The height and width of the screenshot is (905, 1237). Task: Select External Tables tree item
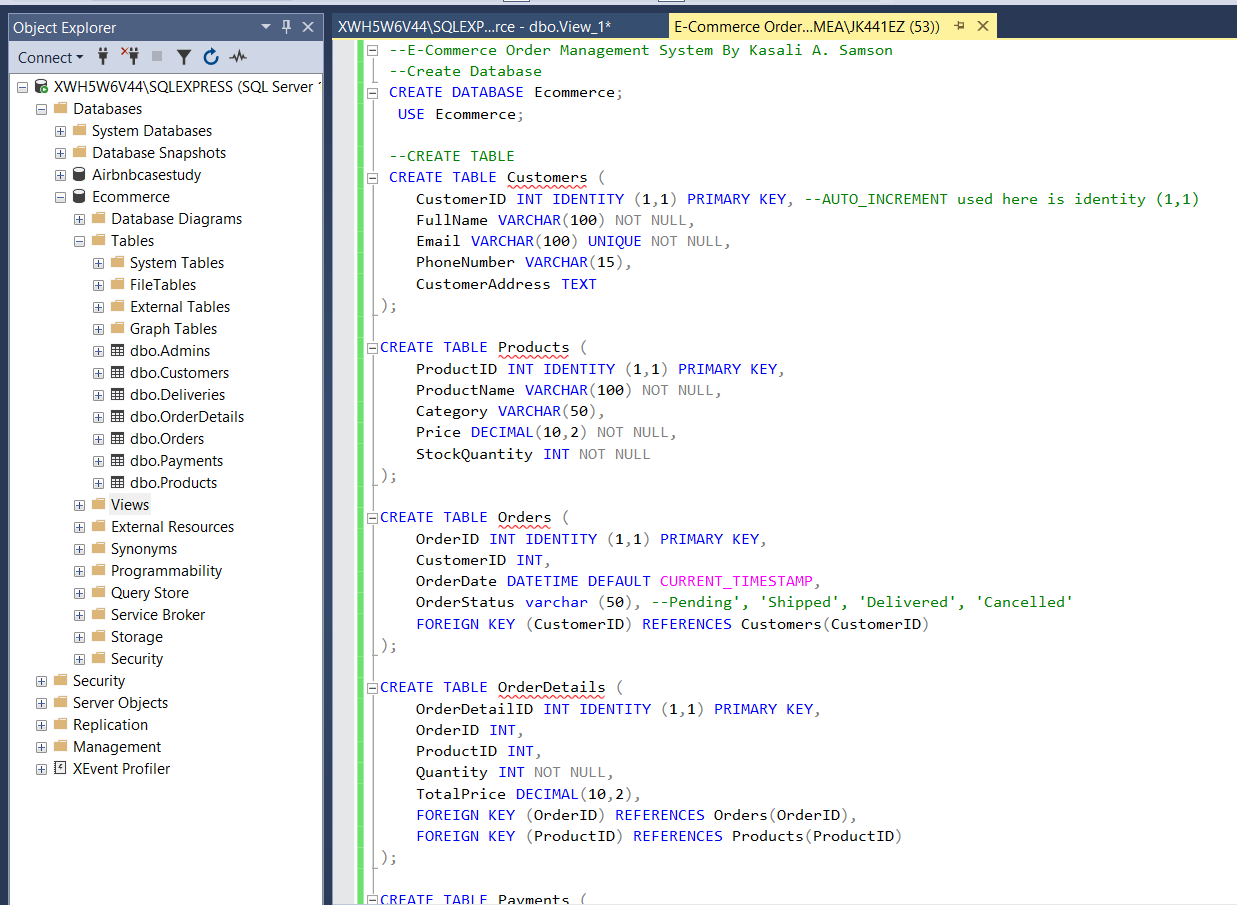[x=180, y=307]
